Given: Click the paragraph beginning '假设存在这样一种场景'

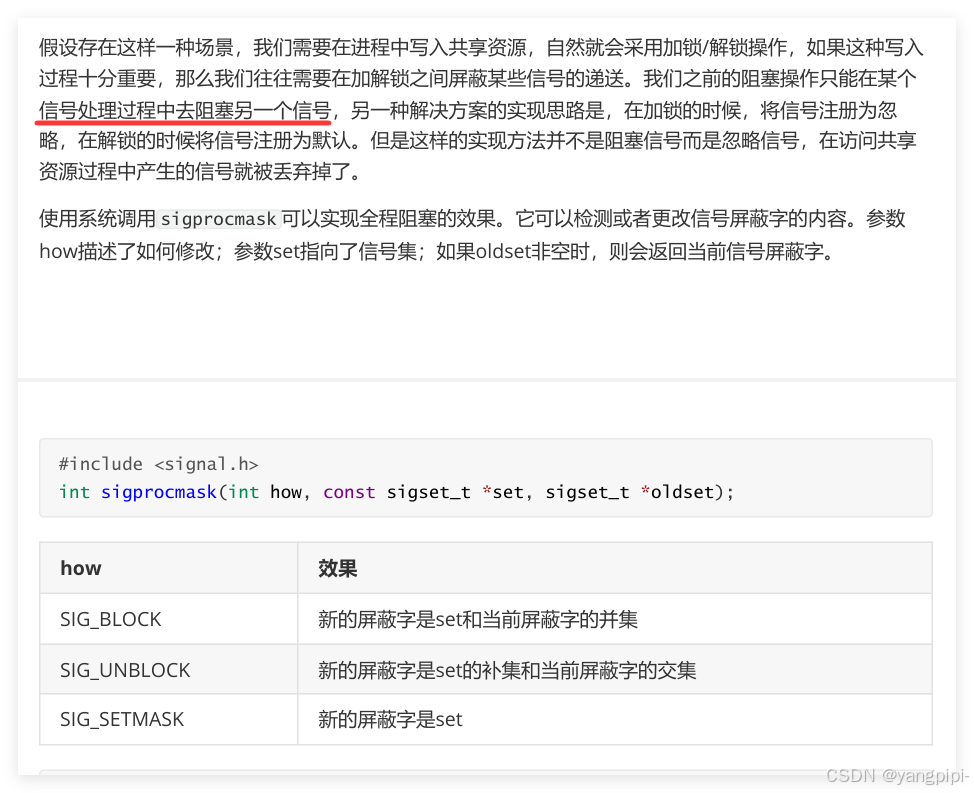Looking at the screenshot, I should (481, 109).
